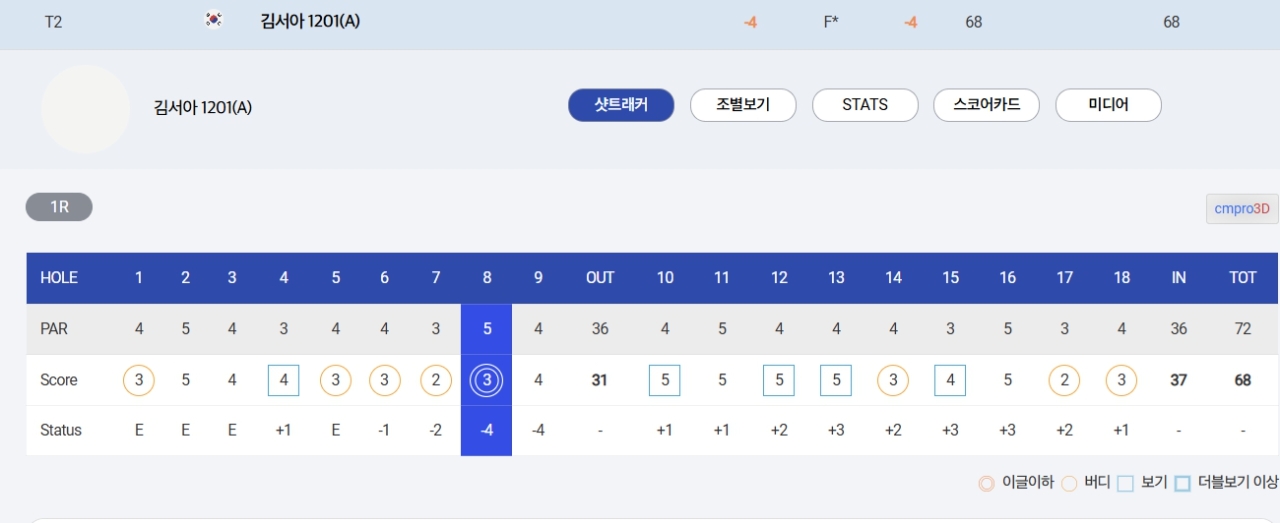Click the 더블보기 이상 legend square

coord(1183,484)
